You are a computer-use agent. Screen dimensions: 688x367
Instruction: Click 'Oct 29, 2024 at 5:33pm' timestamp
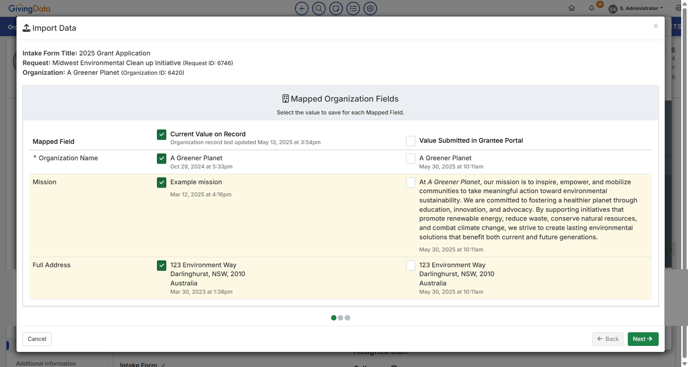201,167
